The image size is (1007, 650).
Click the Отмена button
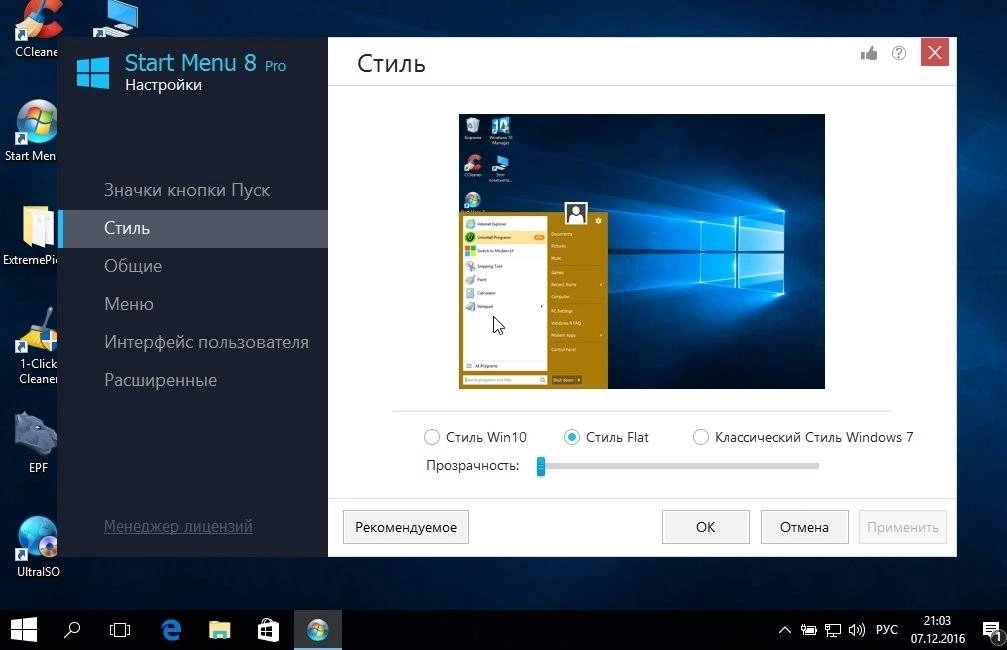point(805,527)
